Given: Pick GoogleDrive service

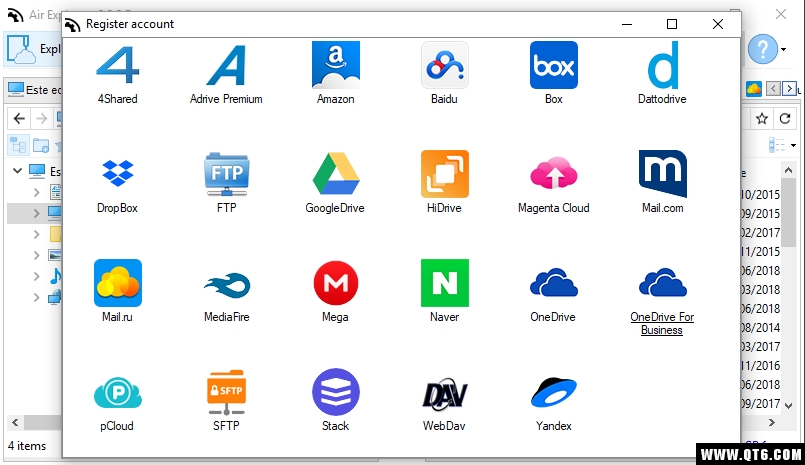Looking at the screenshot, I should pos(335,183).
